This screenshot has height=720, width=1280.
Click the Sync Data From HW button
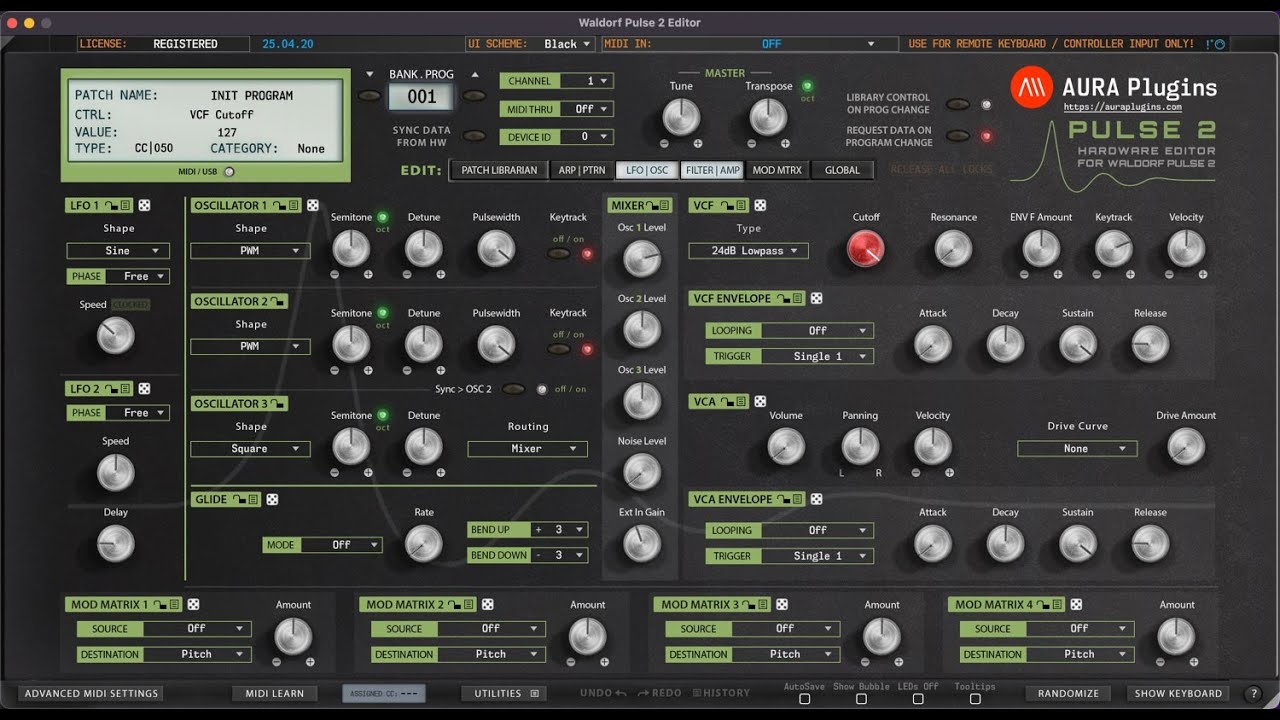tap(474, 136)
